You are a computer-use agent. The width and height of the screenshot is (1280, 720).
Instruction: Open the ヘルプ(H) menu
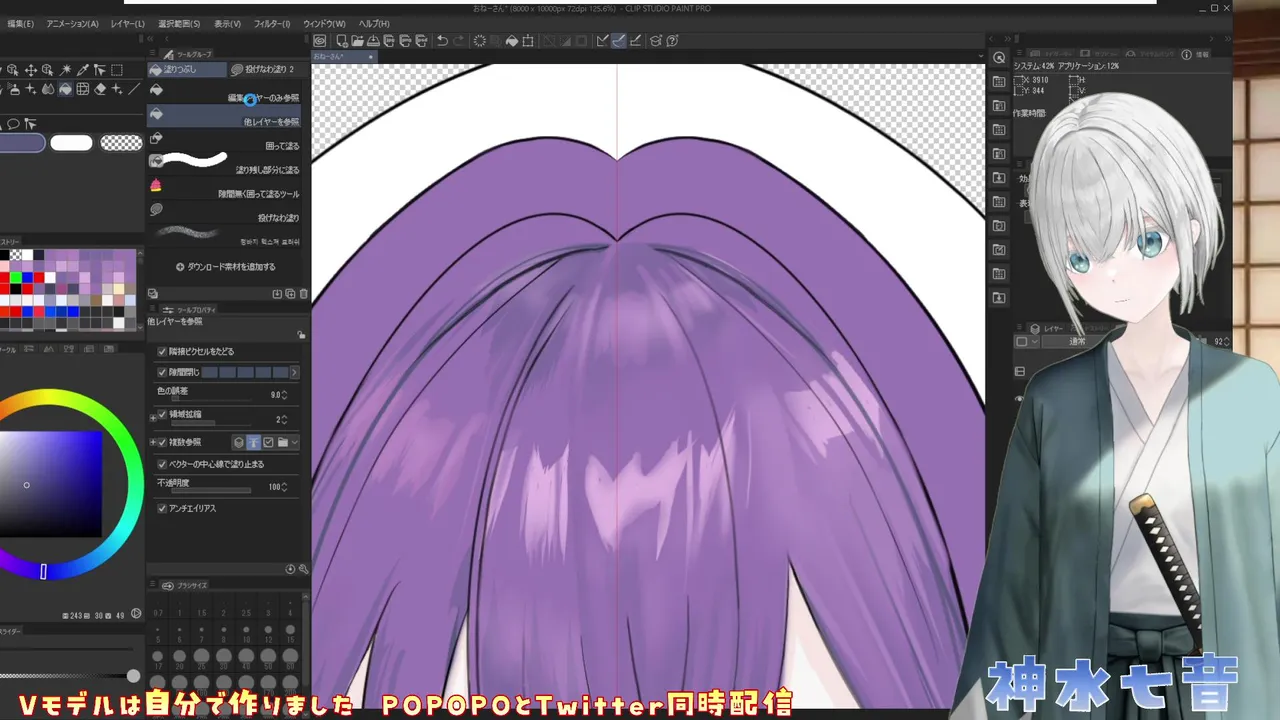click(374, 24)
